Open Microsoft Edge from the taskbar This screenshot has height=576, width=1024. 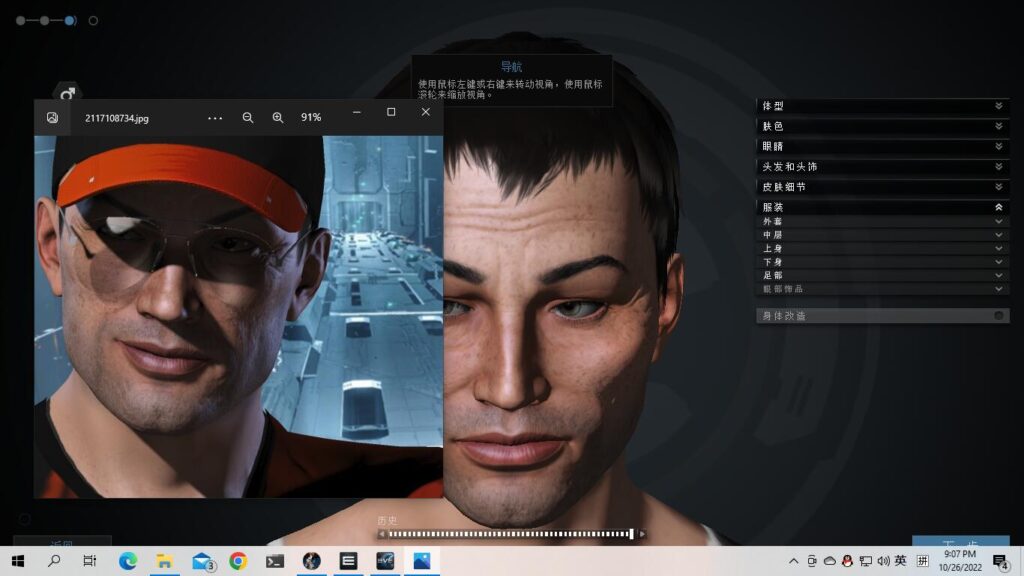click(128, 561)
